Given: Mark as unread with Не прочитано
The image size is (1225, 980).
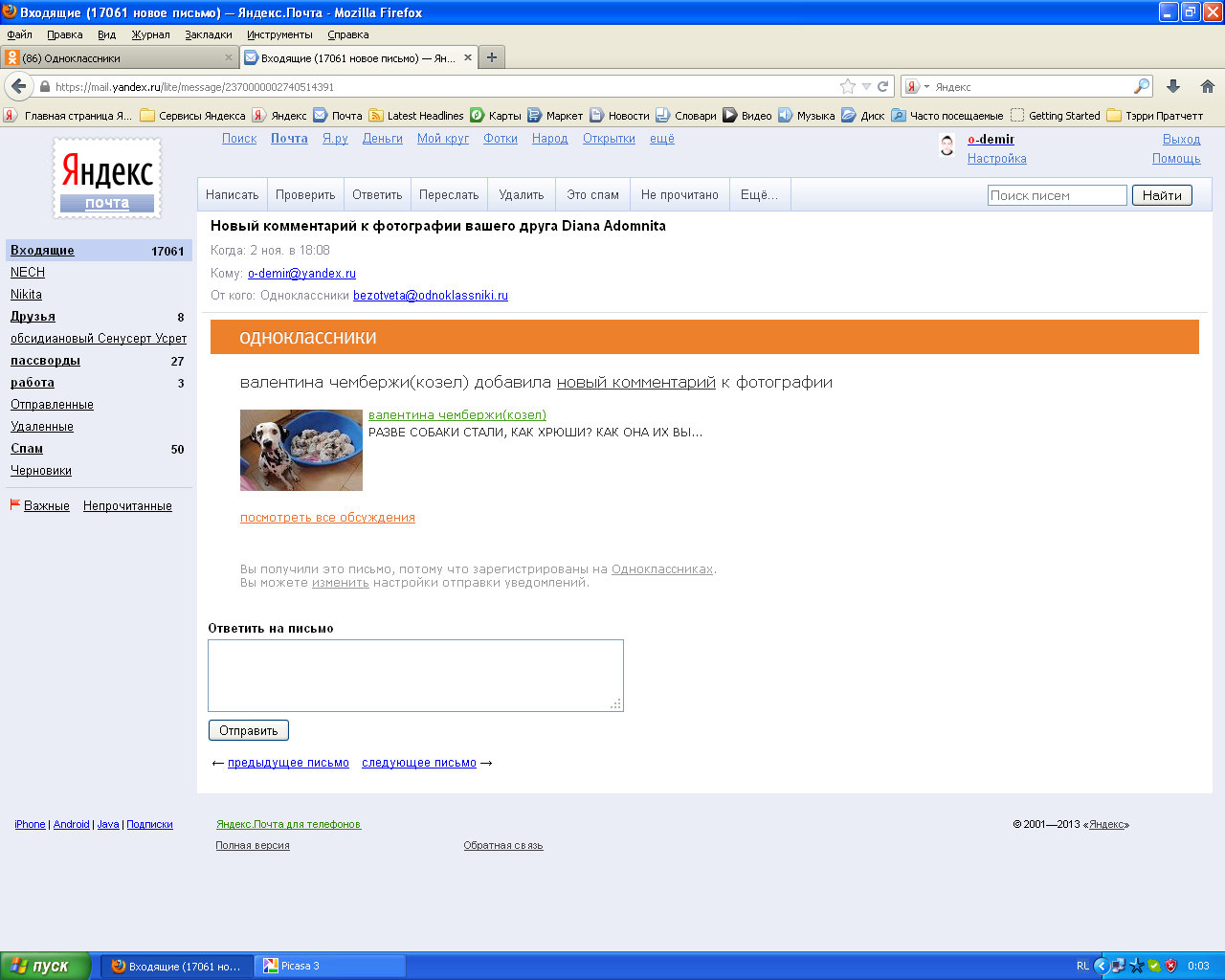Looking at the screenshot, I should pyautogui.click(x=679, y=194).
